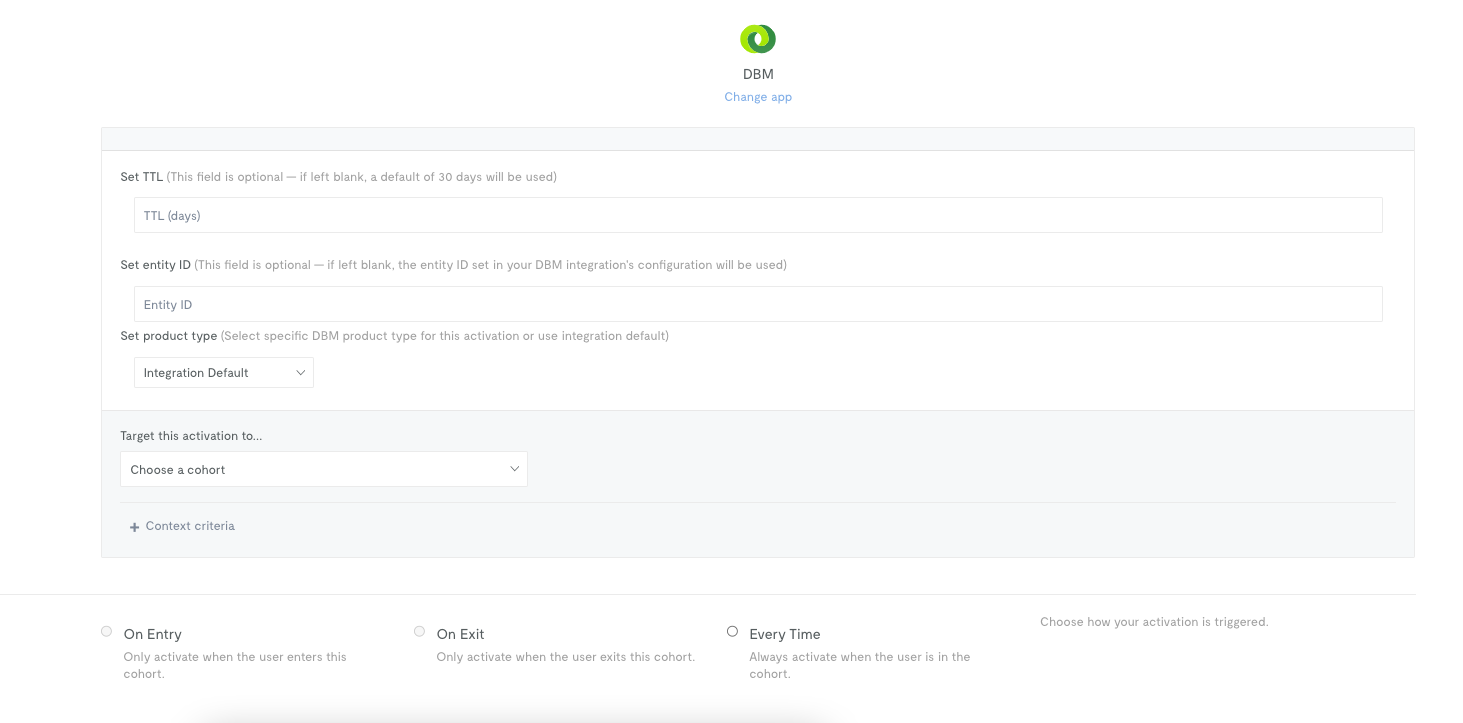
Task: Focus the Entity ID input field
Action: 758,304
